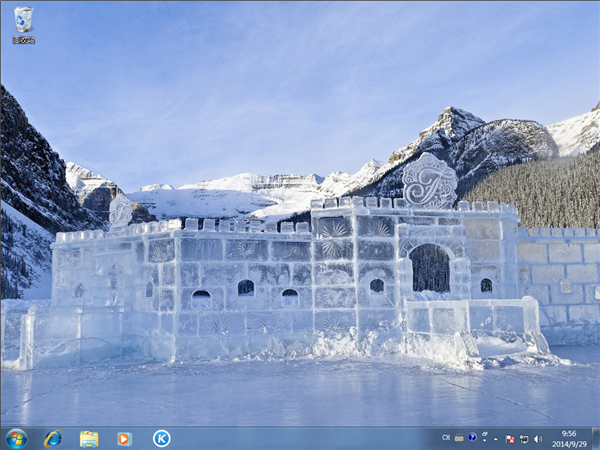The width and height of the screenshot is (600, 450).
Task: Expand the hidden tray icons arrow
Action: coord(496,438)
